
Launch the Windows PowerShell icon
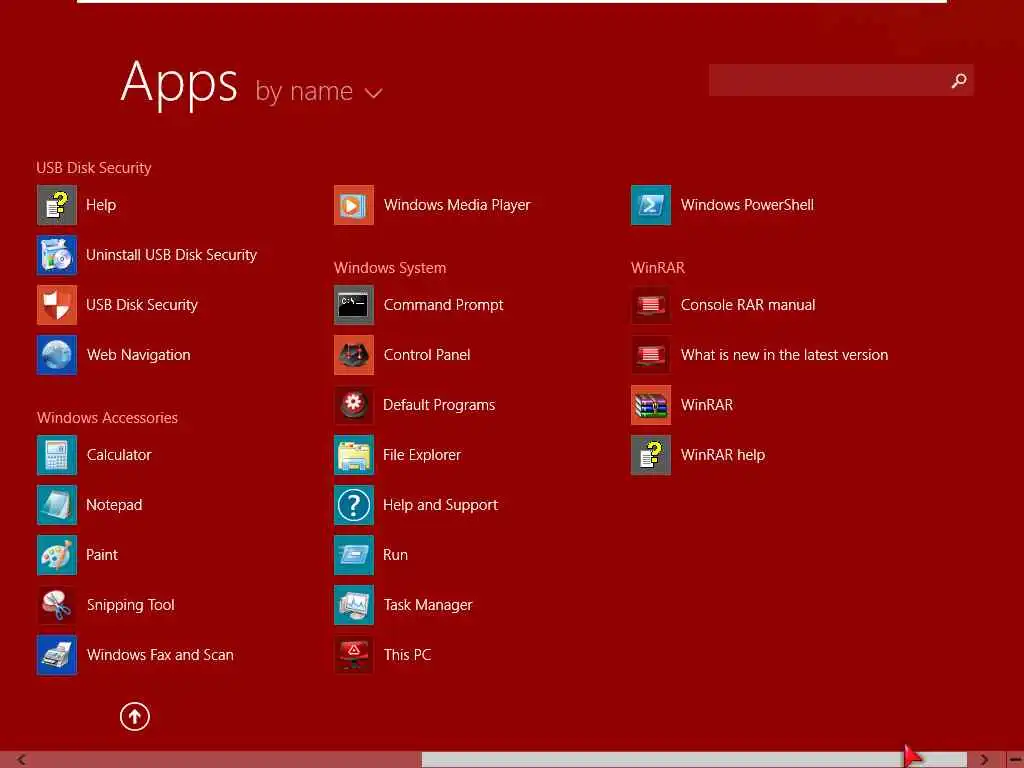[x=651, y=205]
